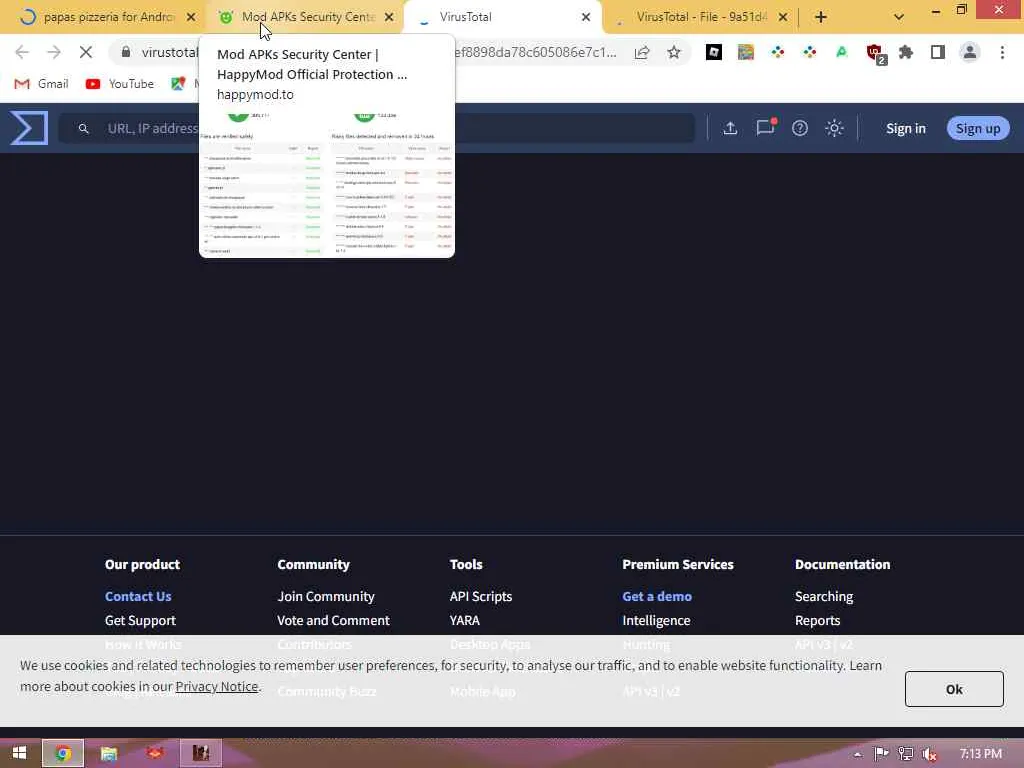This screenshot has height=768, width=1024.
Task: Show hidden system tray icons
Action: tap(857, 754)
